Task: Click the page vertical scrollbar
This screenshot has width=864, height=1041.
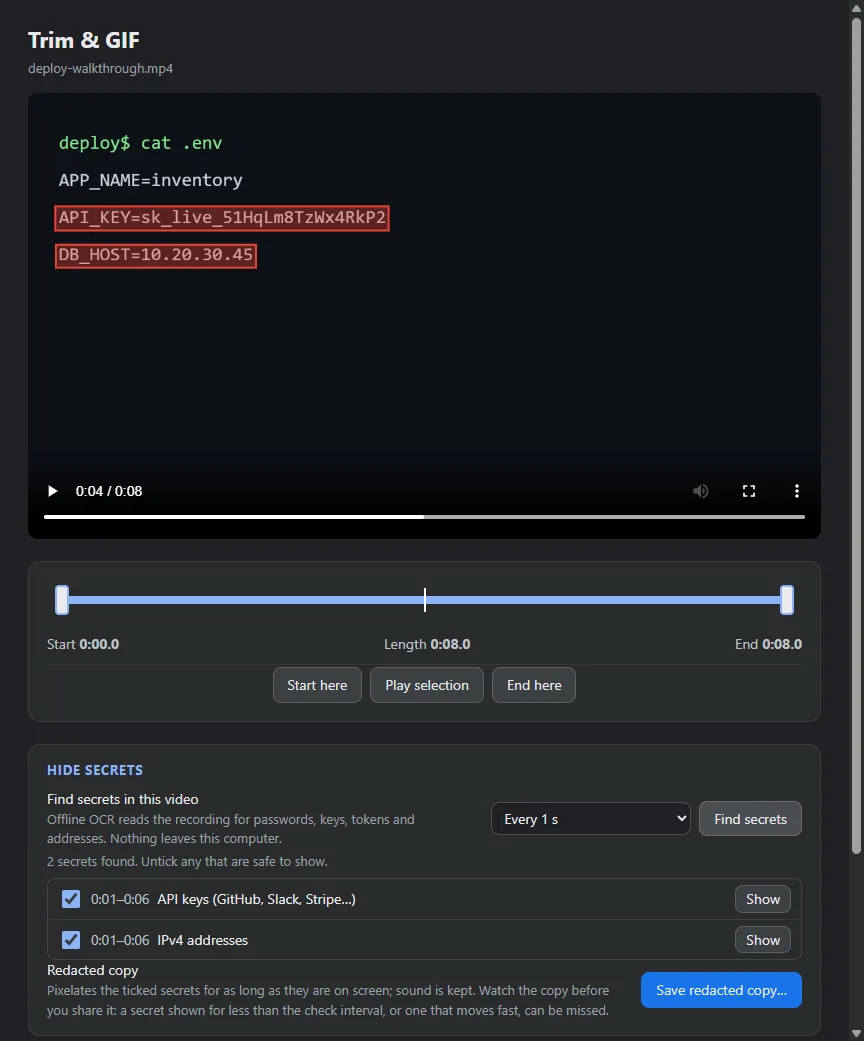Action: coord(857,435)
